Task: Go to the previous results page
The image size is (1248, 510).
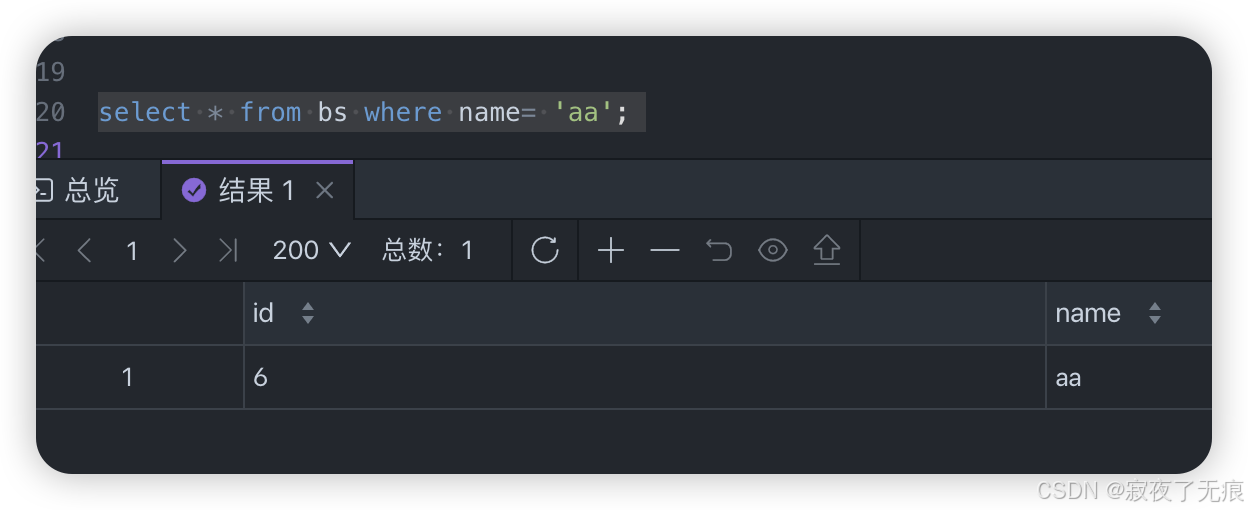Action: [84, 250]
